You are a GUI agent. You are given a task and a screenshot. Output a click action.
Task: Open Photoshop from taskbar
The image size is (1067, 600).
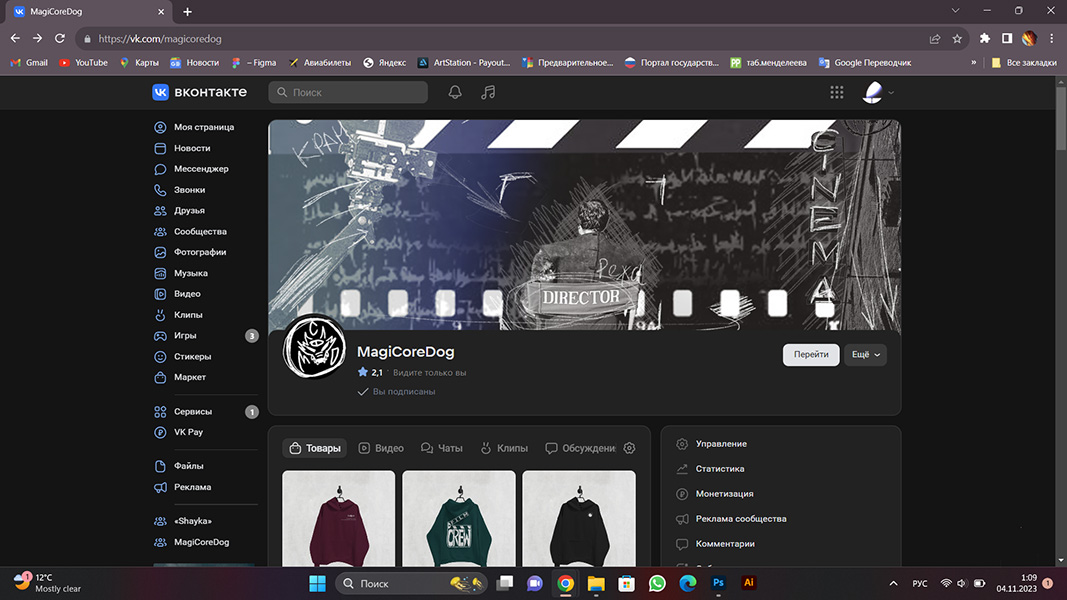[x=718, y=583]
